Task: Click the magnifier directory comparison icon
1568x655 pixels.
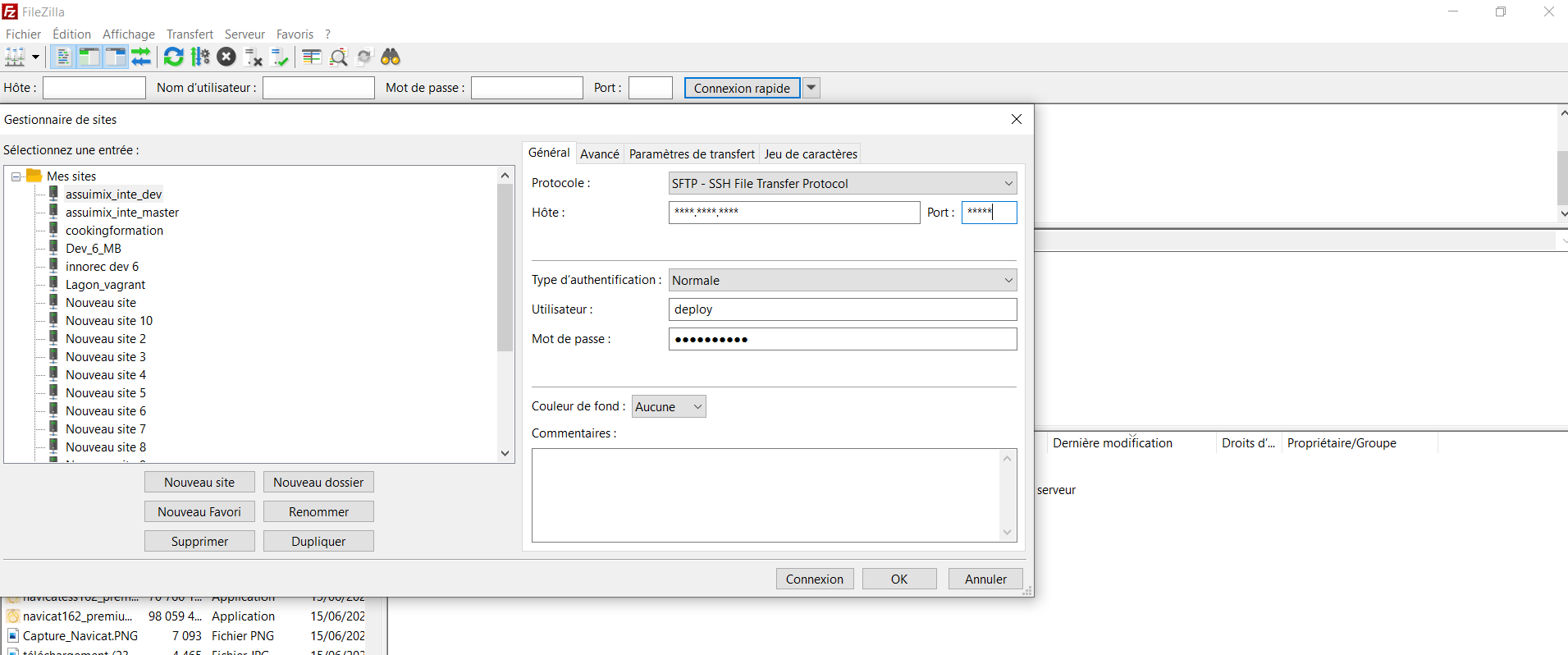Action: (338, 57)
